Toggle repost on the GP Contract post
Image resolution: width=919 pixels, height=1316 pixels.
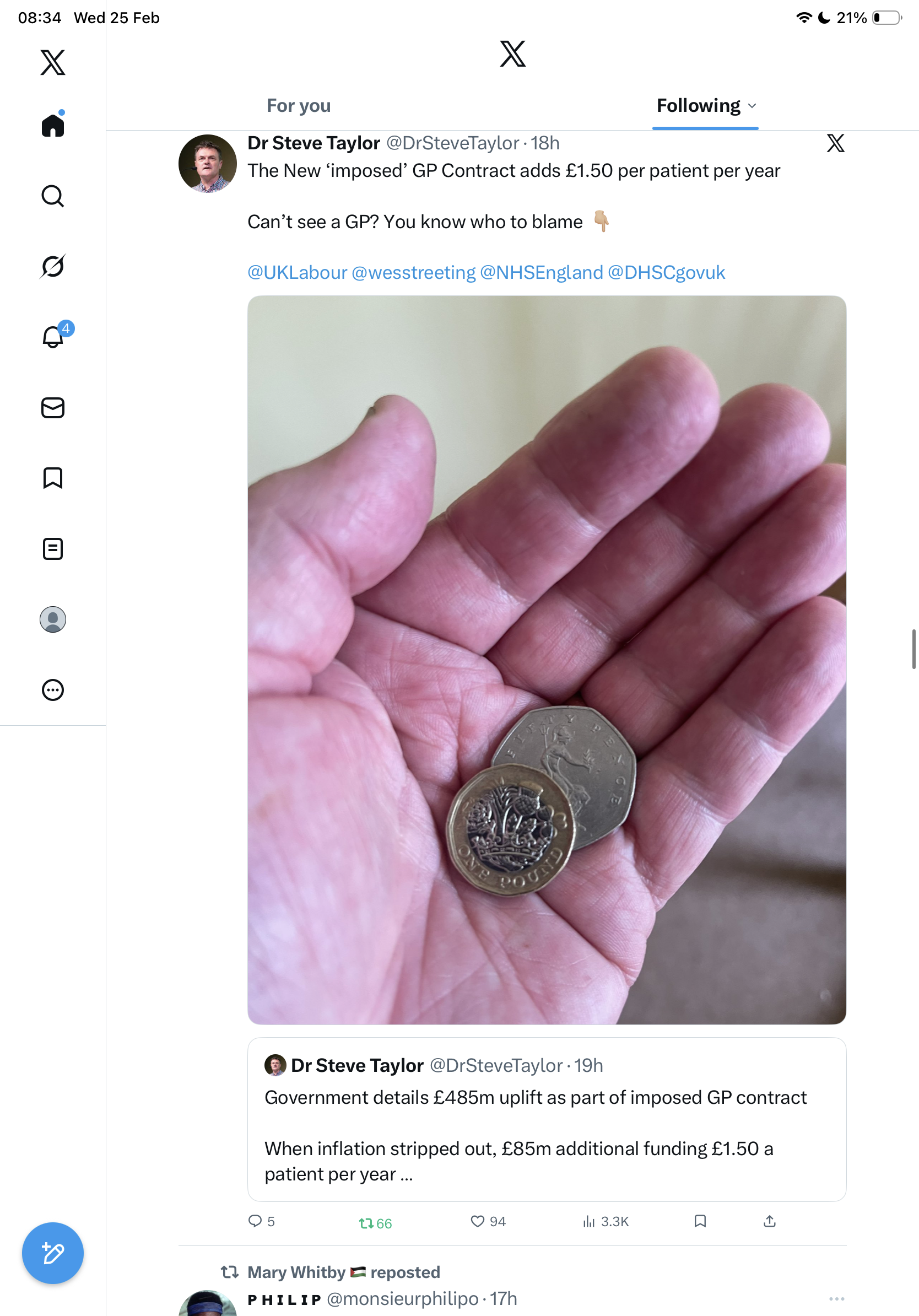point(366,1223)
